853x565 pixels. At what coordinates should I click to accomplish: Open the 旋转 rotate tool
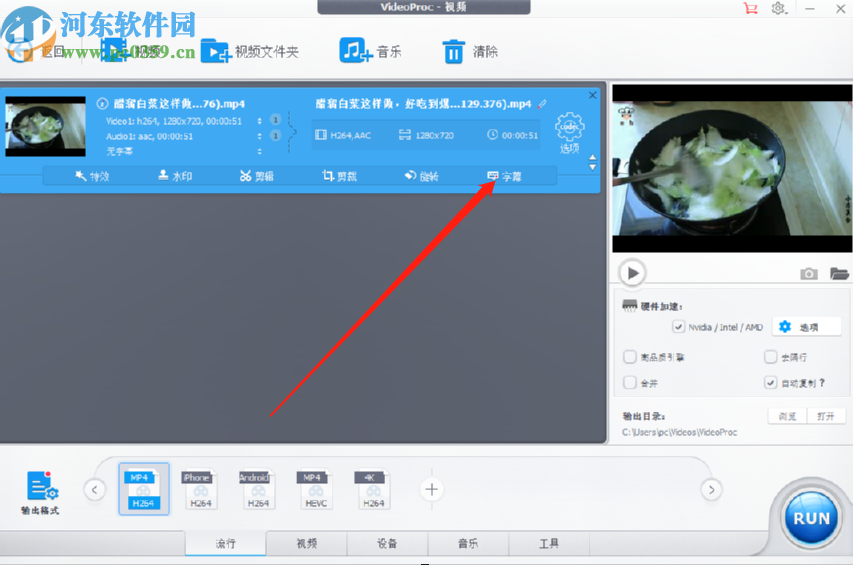tap(421, 176)
